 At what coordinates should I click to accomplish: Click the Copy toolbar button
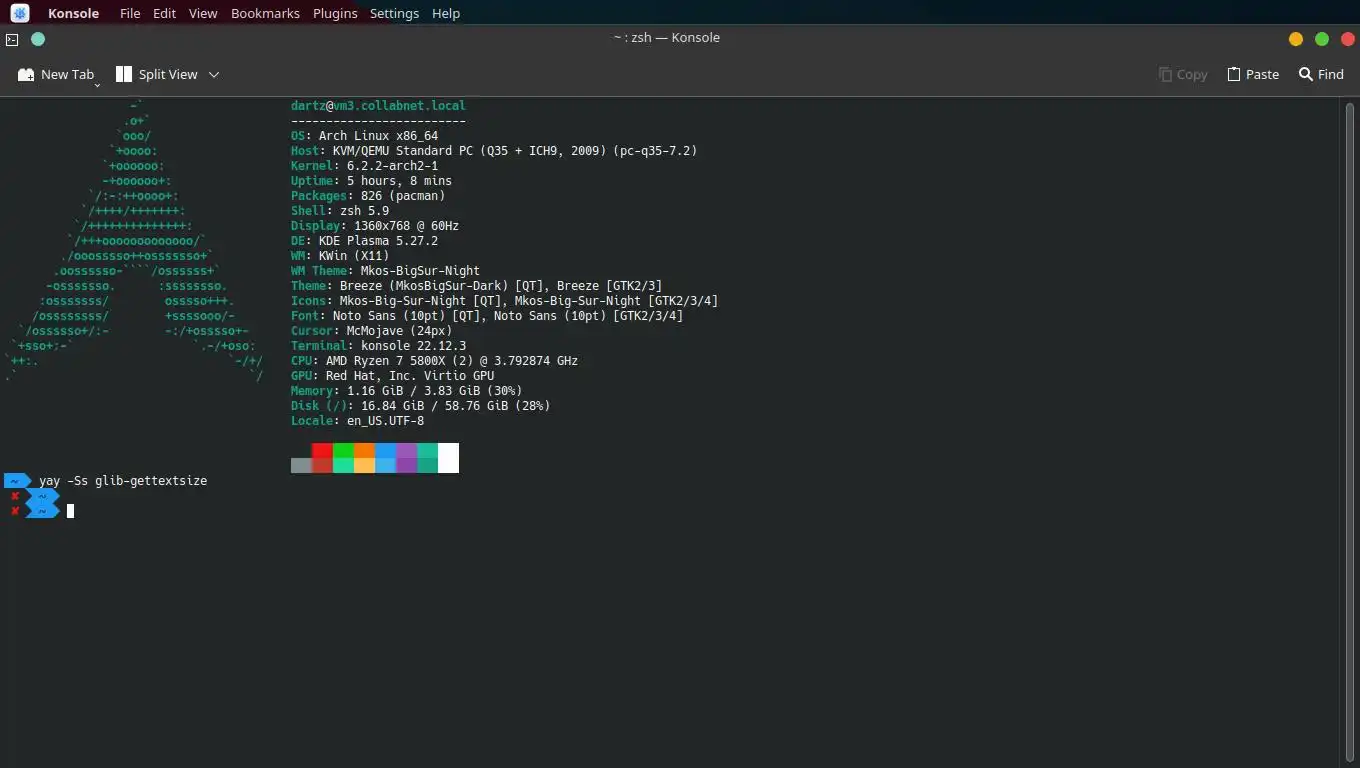1183,74
